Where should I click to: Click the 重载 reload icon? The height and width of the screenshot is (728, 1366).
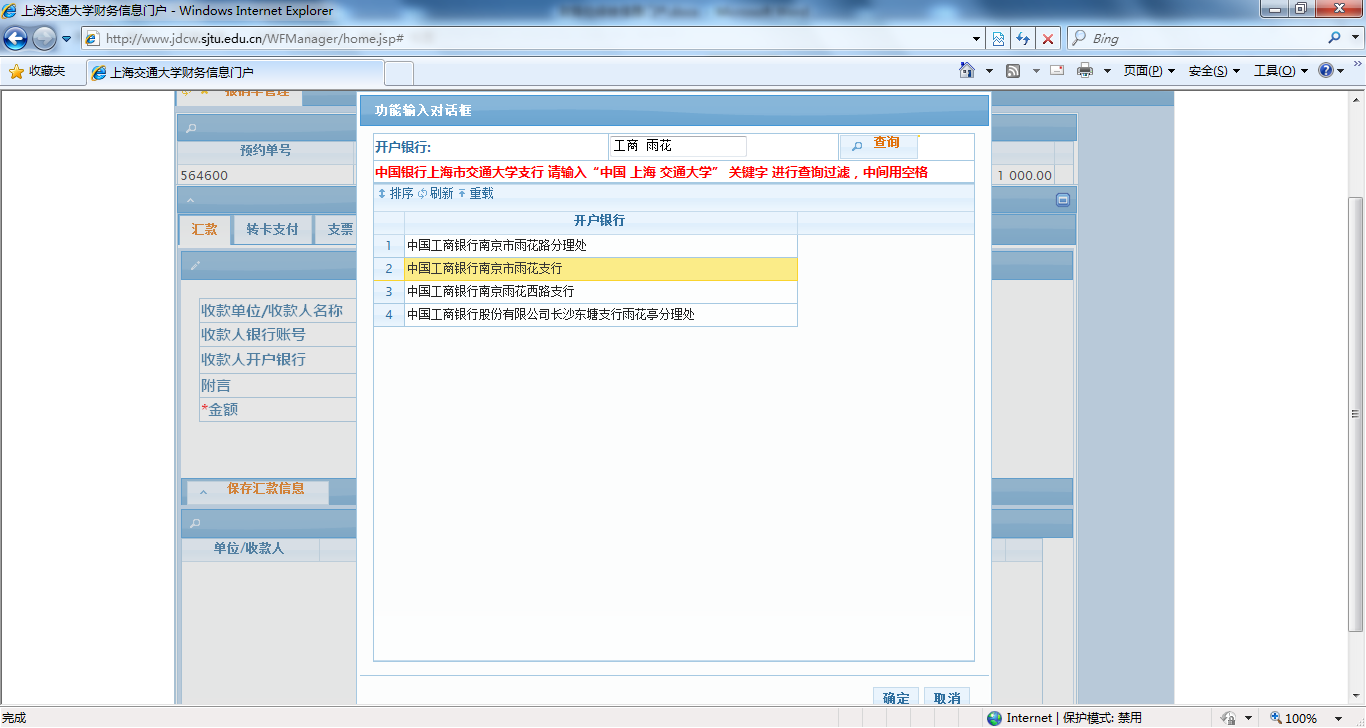(462, 194)
